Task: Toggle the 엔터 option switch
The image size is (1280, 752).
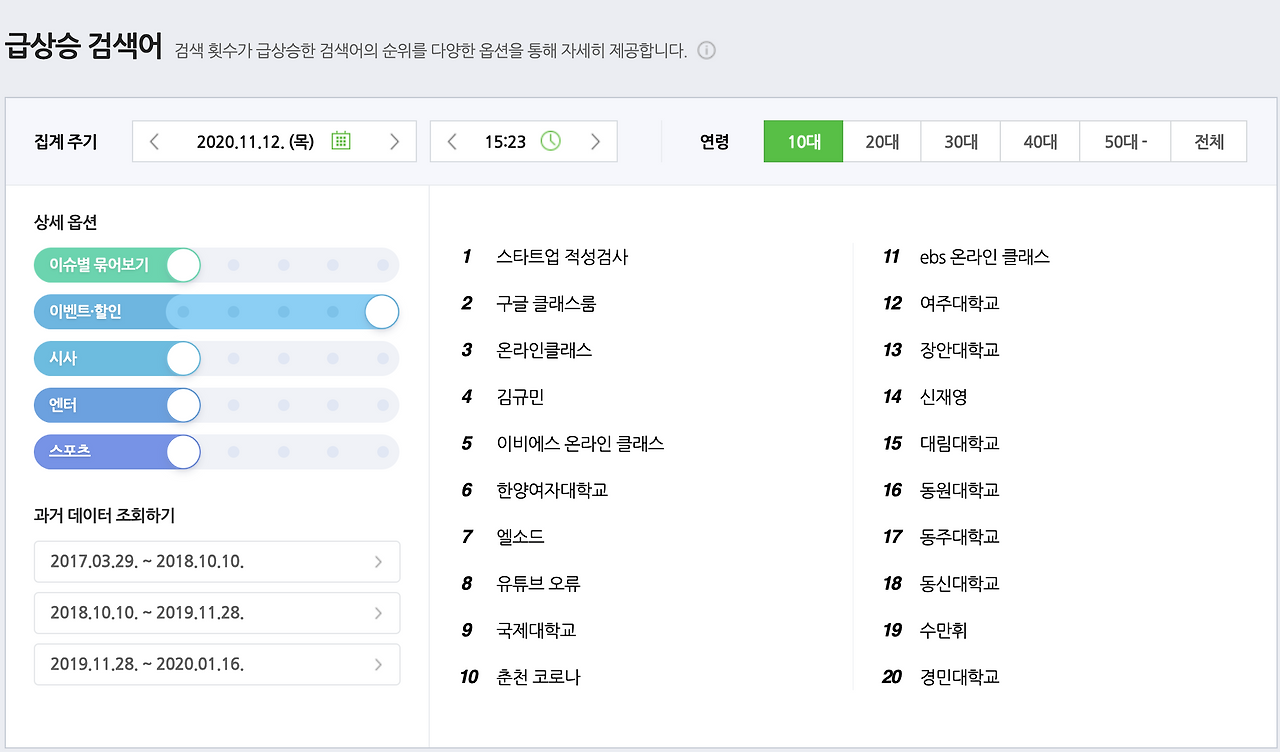Action: point(184,405)
